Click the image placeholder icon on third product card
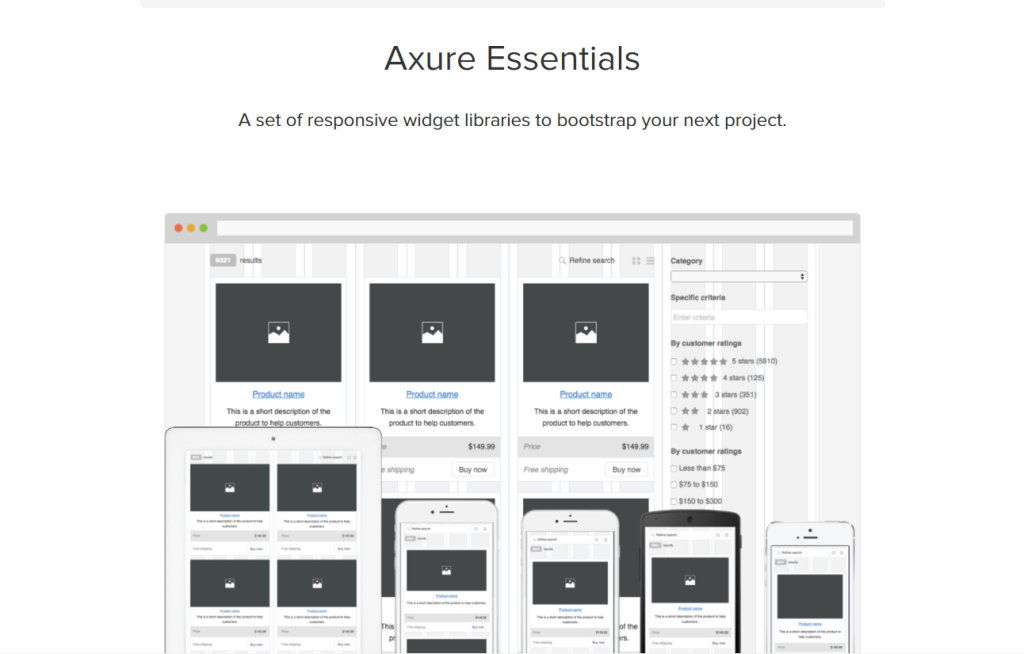 pyautogui.click(x=586, y=331)
